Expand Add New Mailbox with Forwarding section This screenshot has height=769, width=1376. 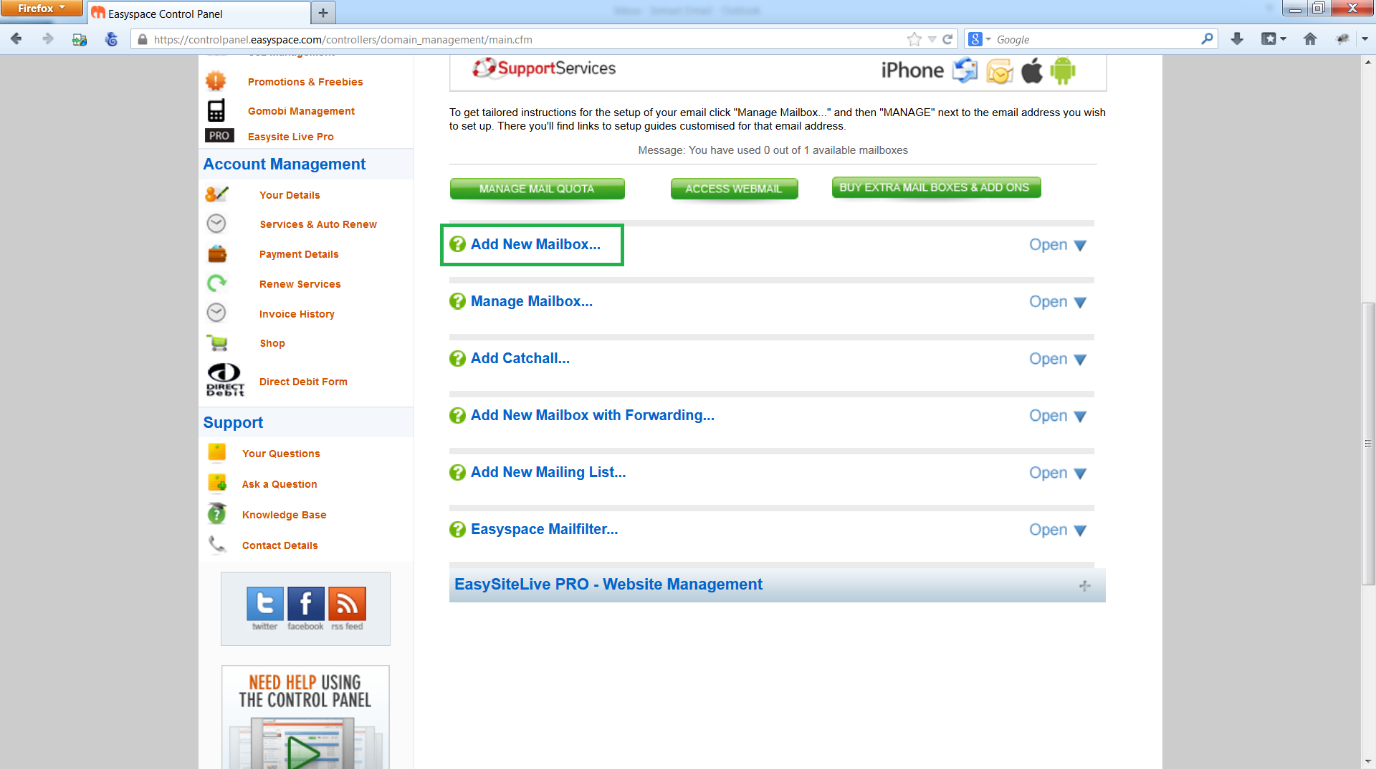(1058, 416)
